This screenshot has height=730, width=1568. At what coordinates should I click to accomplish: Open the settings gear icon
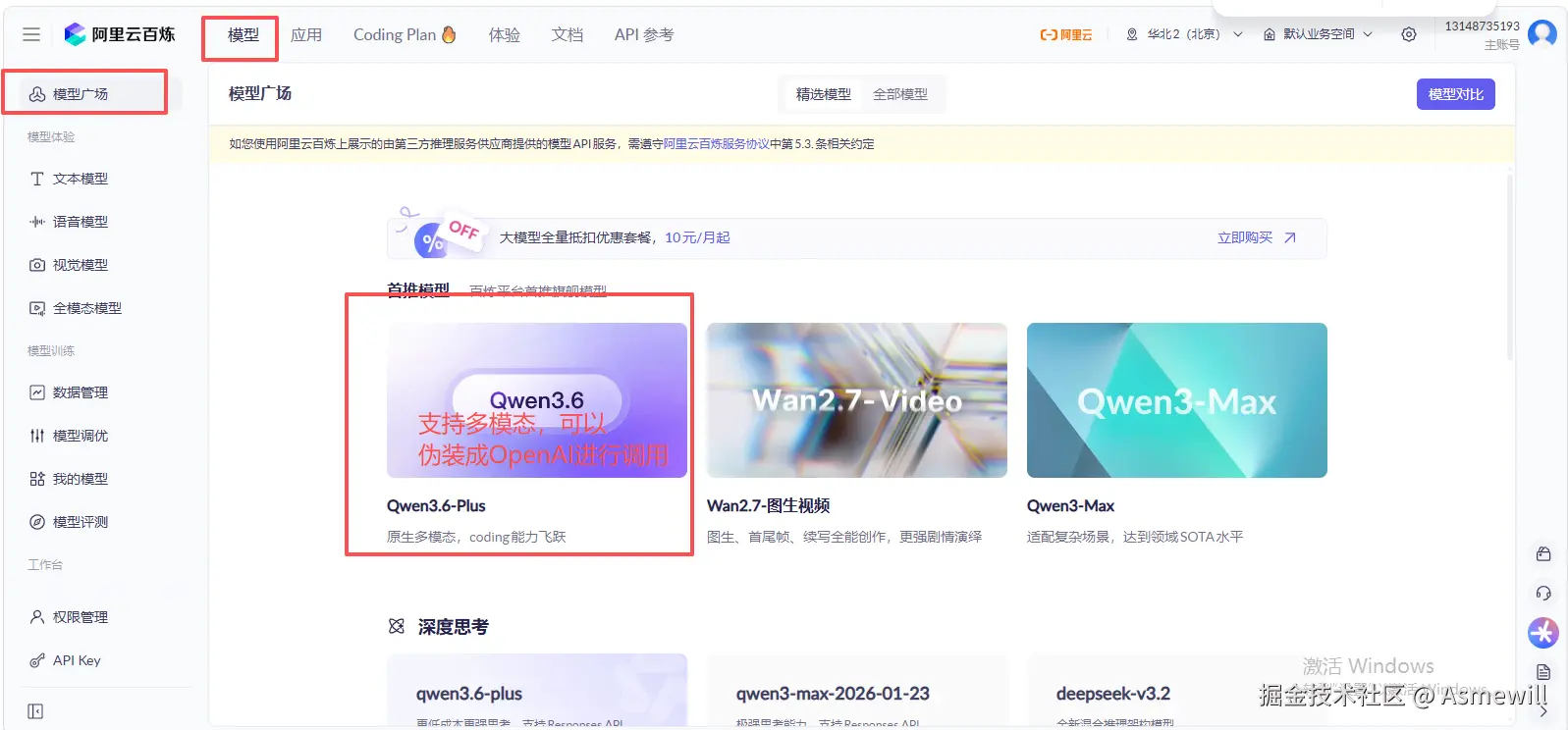[1409, 34]
